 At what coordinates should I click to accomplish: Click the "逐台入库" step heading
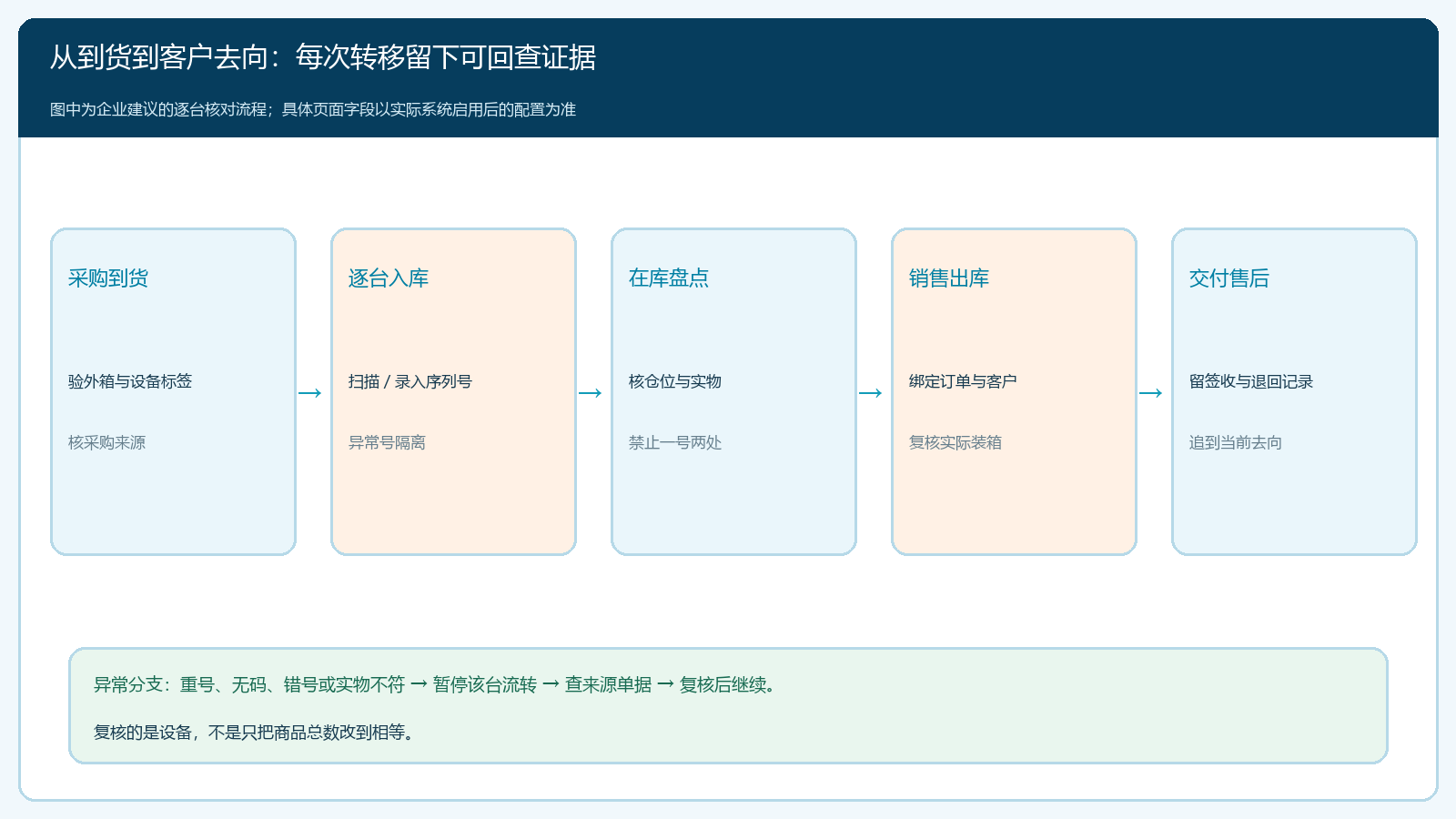(389, 278)
